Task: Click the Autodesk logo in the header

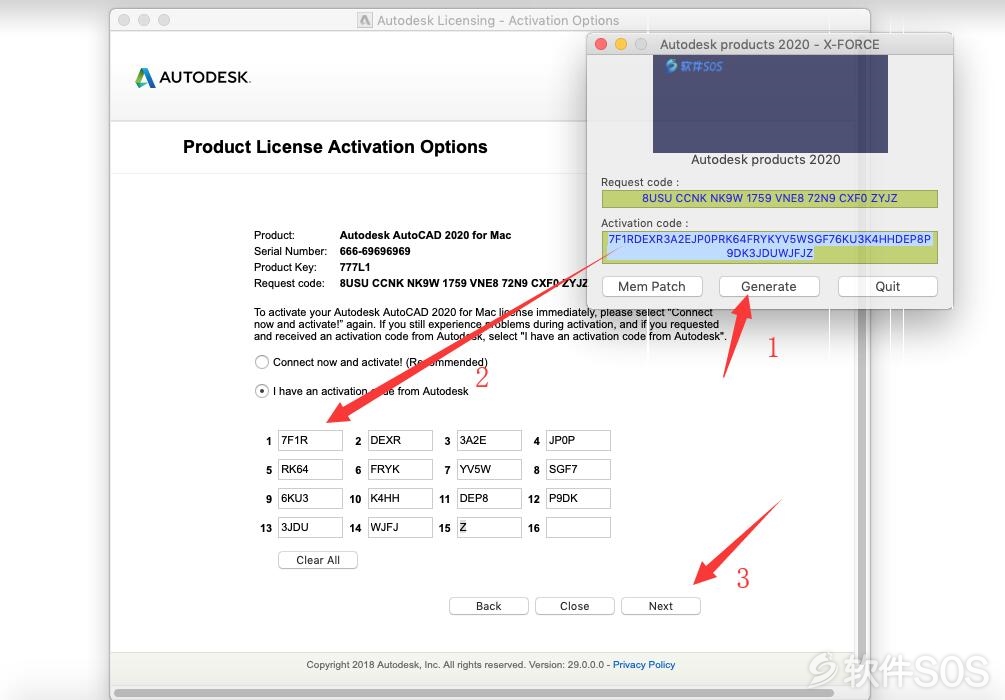Action: pos(192,78)
